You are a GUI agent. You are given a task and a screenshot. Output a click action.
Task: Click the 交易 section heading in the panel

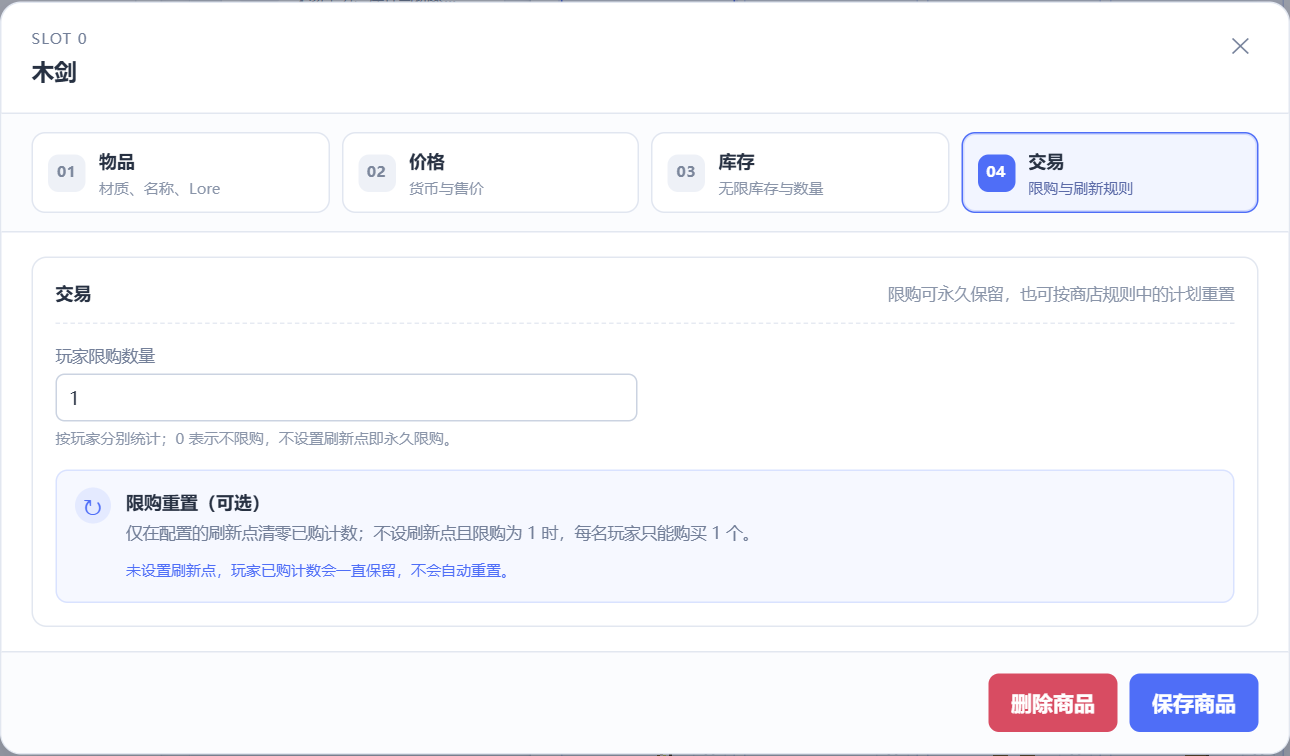[74, 294]
